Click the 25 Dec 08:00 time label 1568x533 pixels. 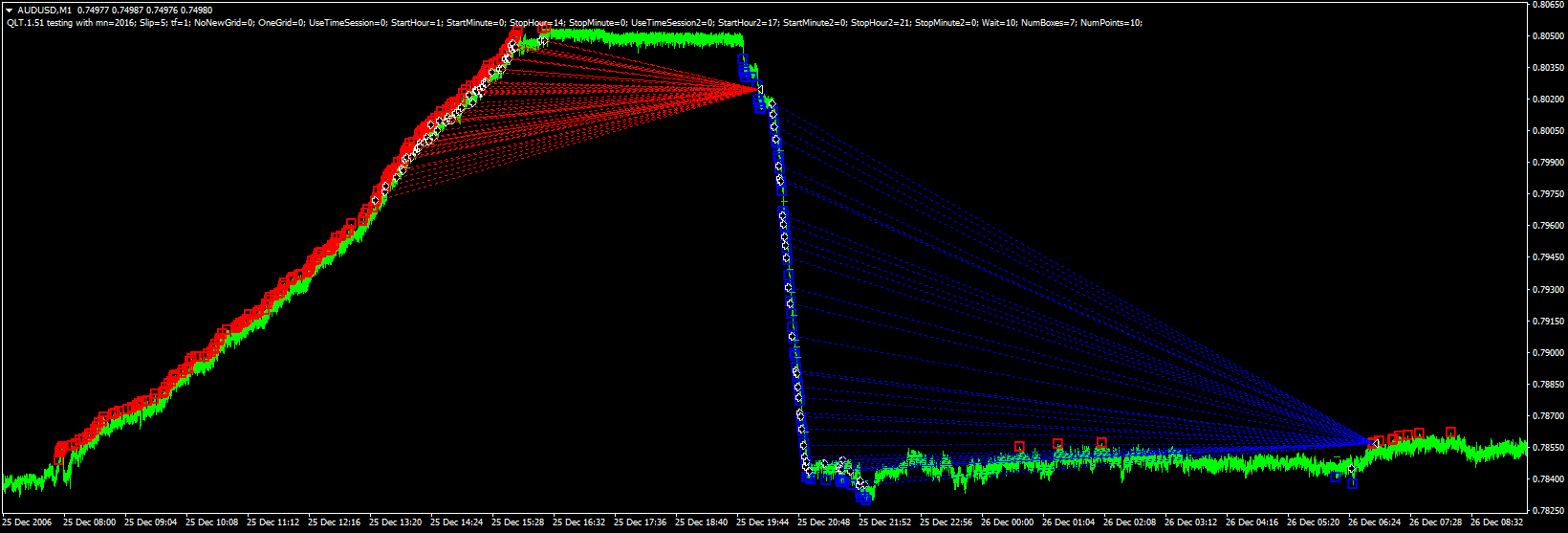90,522
